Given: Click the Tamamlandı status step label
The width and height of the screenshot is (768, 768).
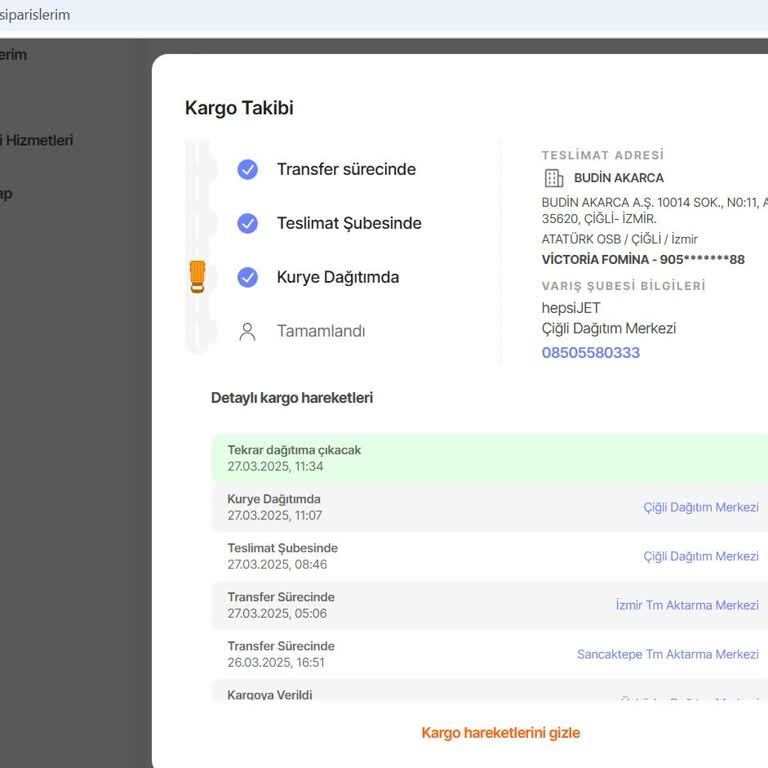Looking at the screenshot, I should [321, 331].
